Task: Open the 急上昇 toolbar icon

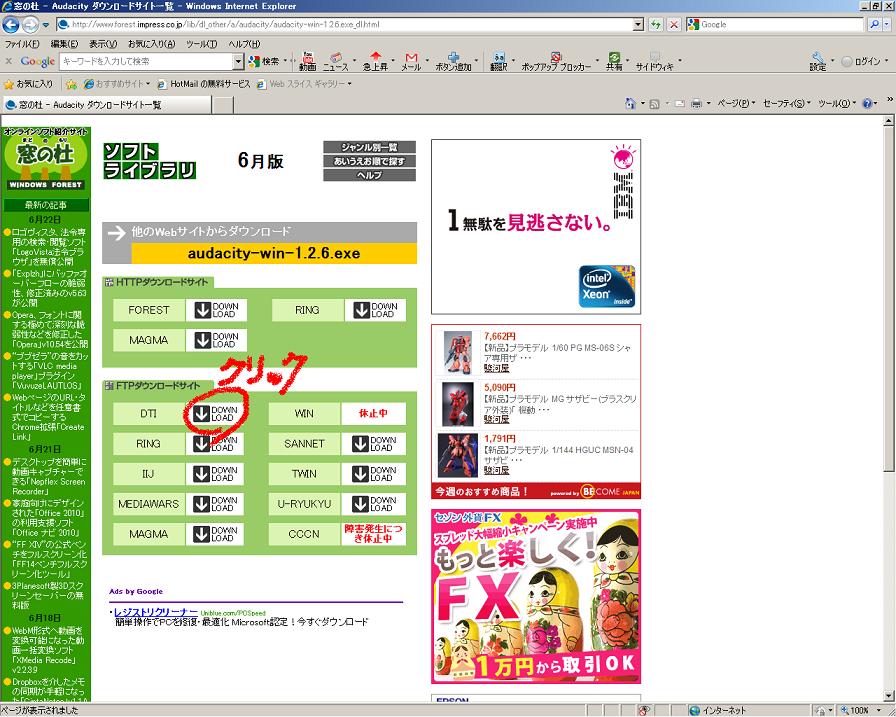Action: [375, 61]
